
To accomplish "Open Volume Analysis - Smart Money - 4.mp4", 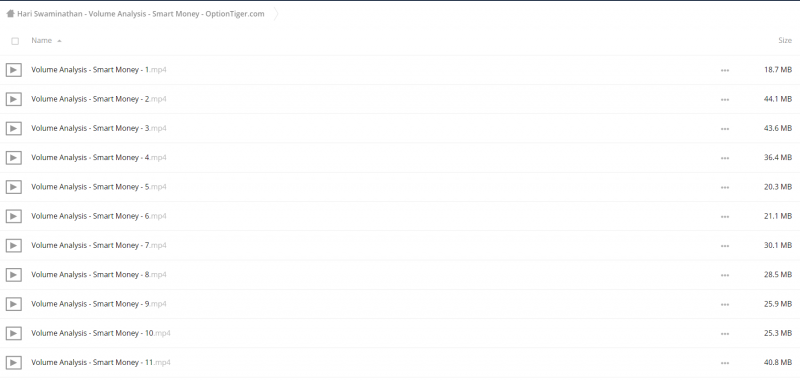I will [x=98, y=158].
